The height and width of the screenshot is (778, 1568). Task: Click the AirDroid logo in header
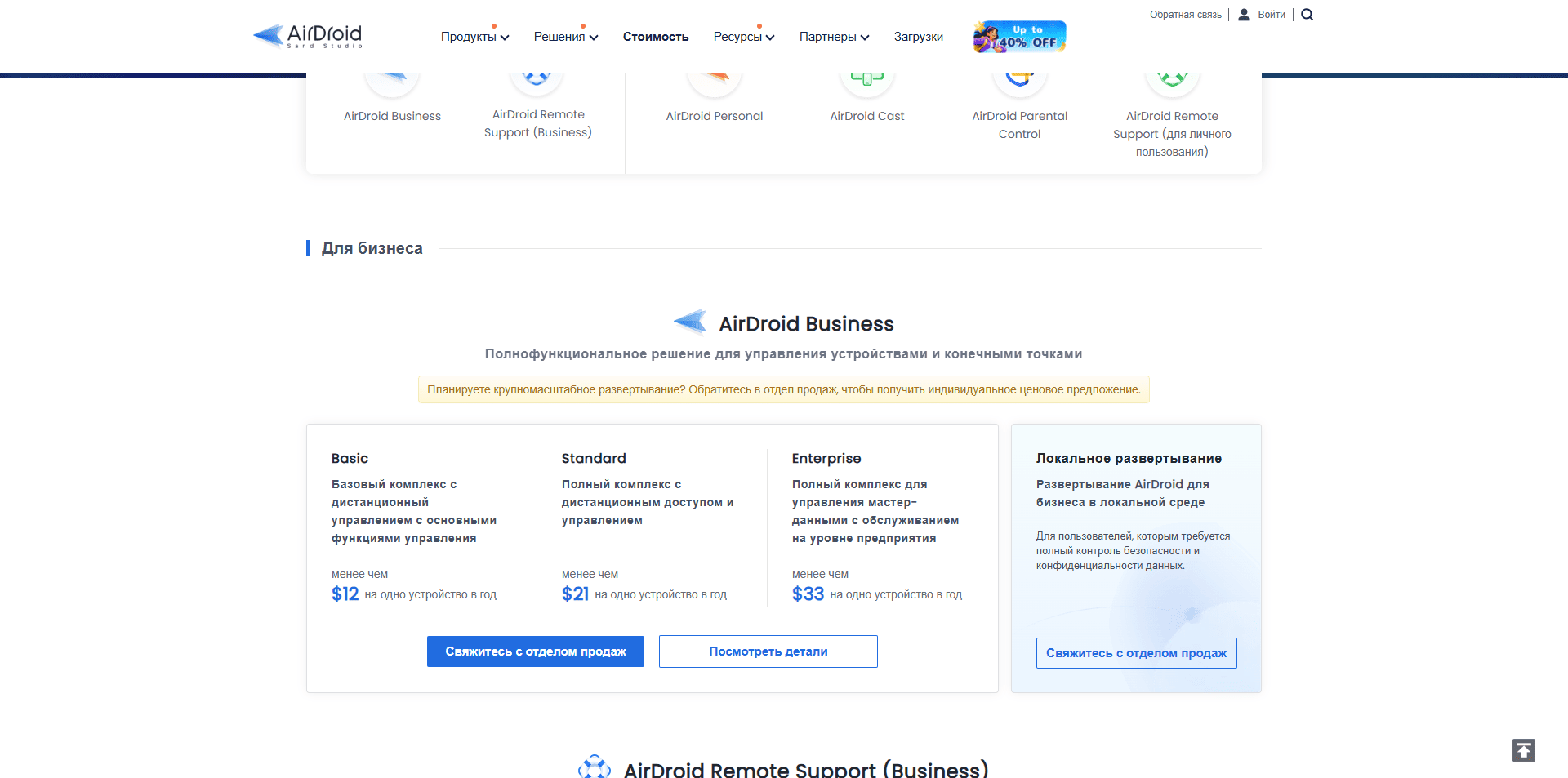point(307,36)
